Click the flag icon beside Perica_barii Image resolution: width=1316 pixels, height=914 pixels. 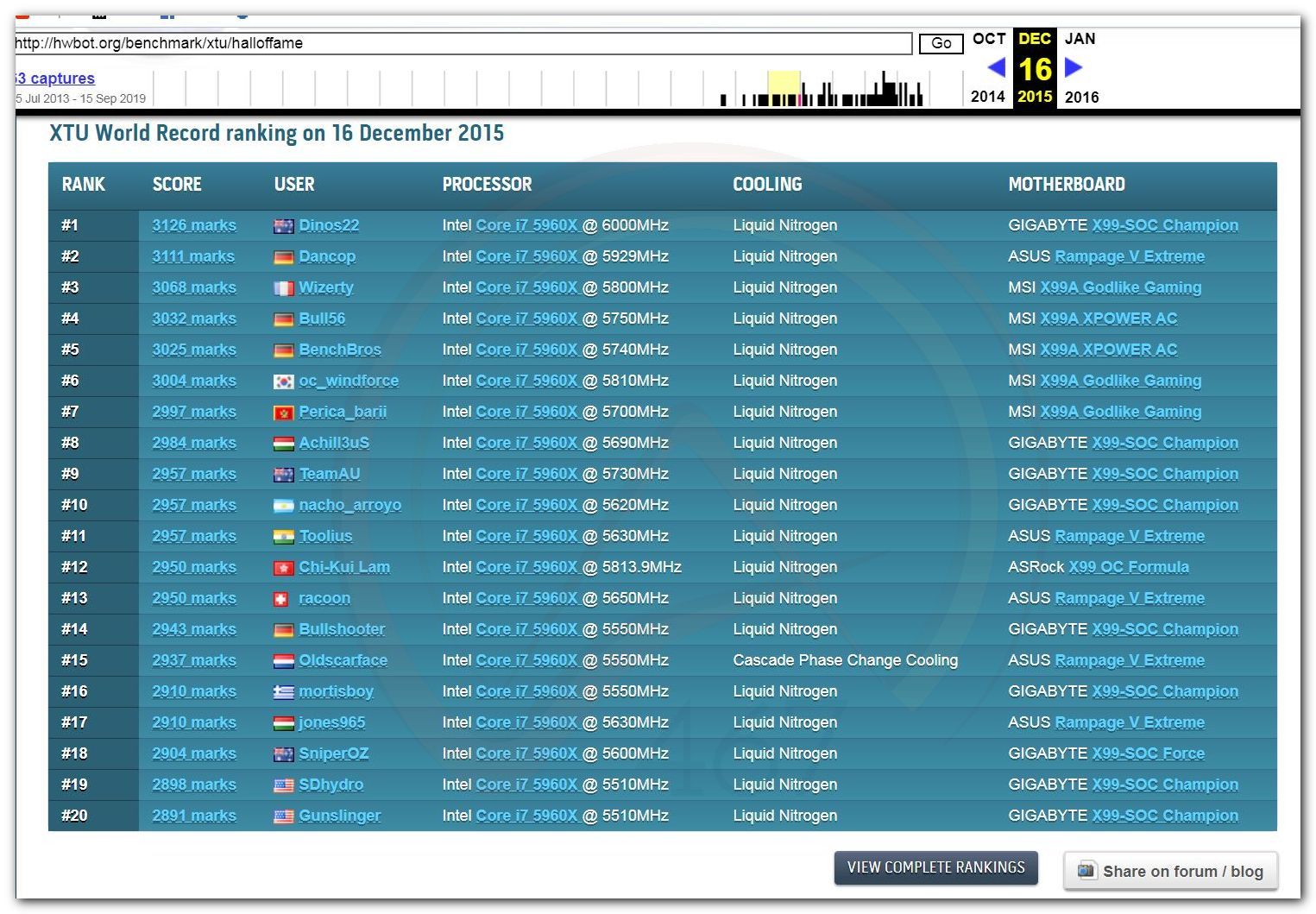[284, 413]
